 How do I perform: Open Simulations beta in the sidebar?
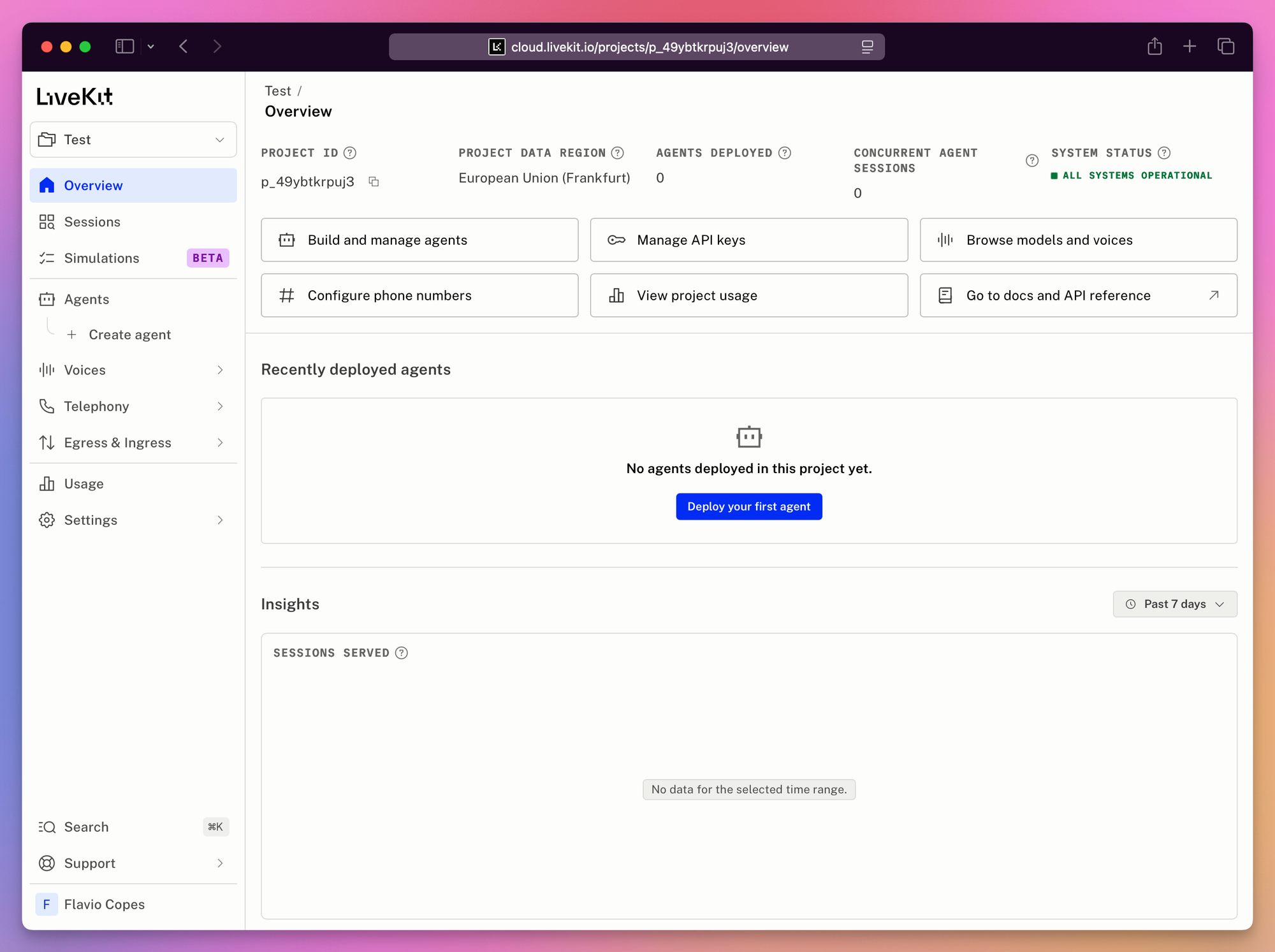point(133,258)
